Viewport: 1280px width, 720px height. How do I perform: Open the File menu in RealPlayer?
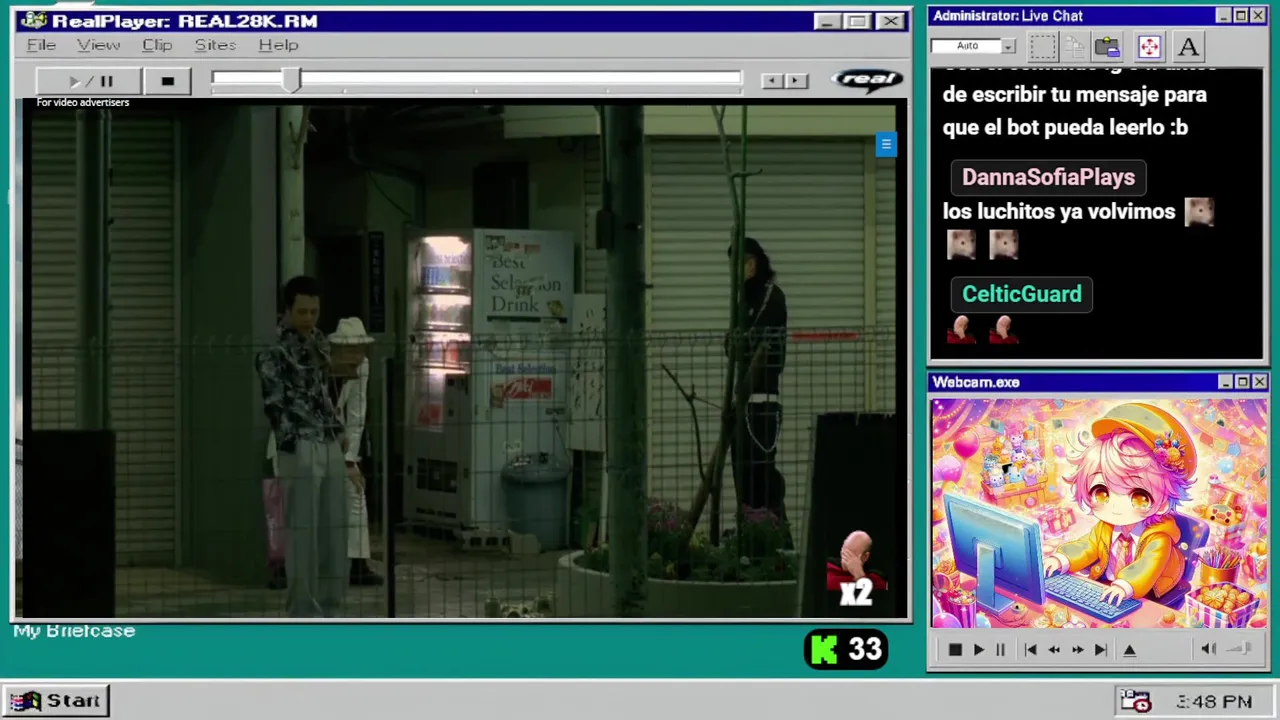[x=41, y=45]
